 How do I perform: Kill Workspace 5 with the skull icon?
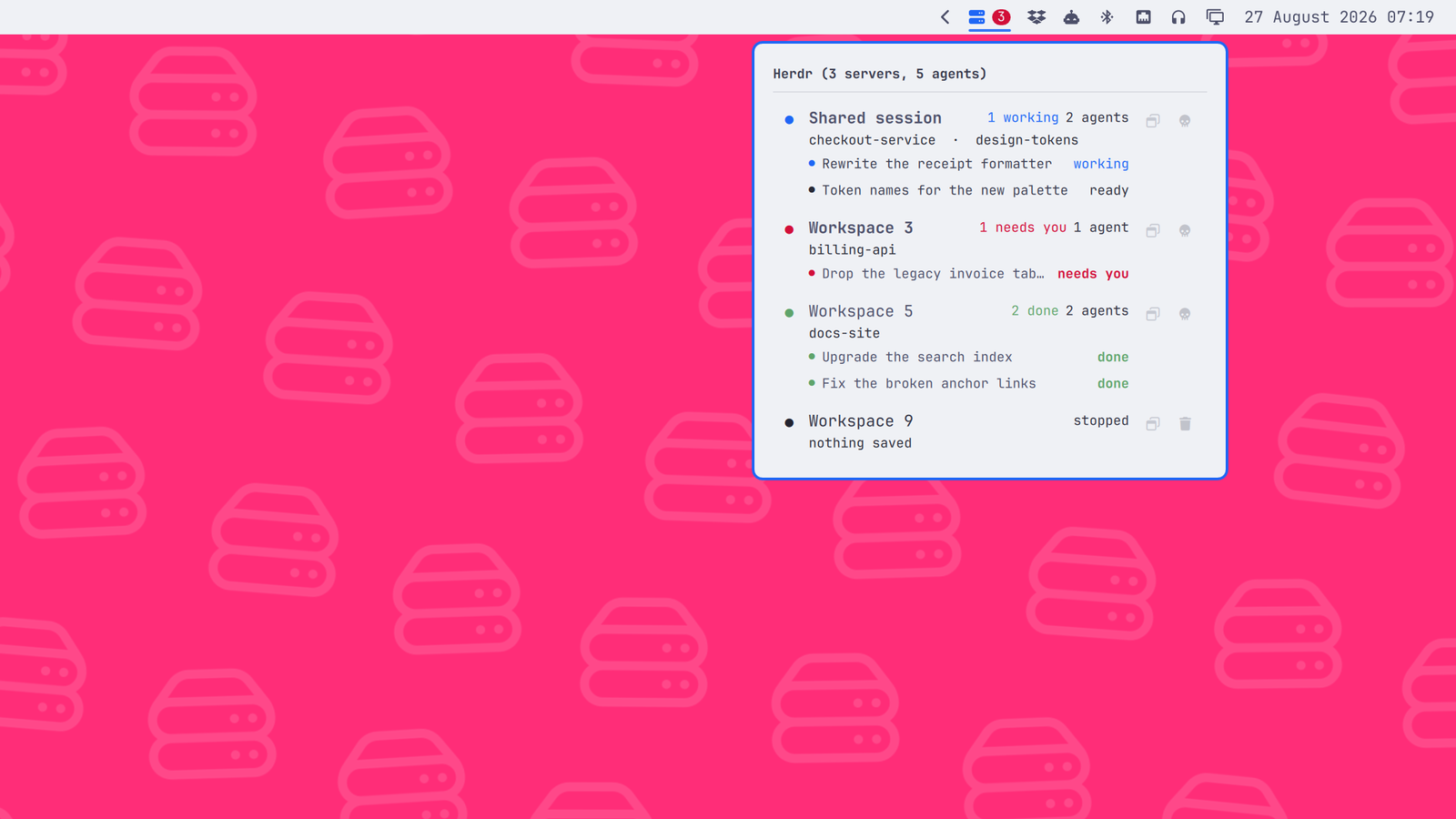click(1185, 314)
